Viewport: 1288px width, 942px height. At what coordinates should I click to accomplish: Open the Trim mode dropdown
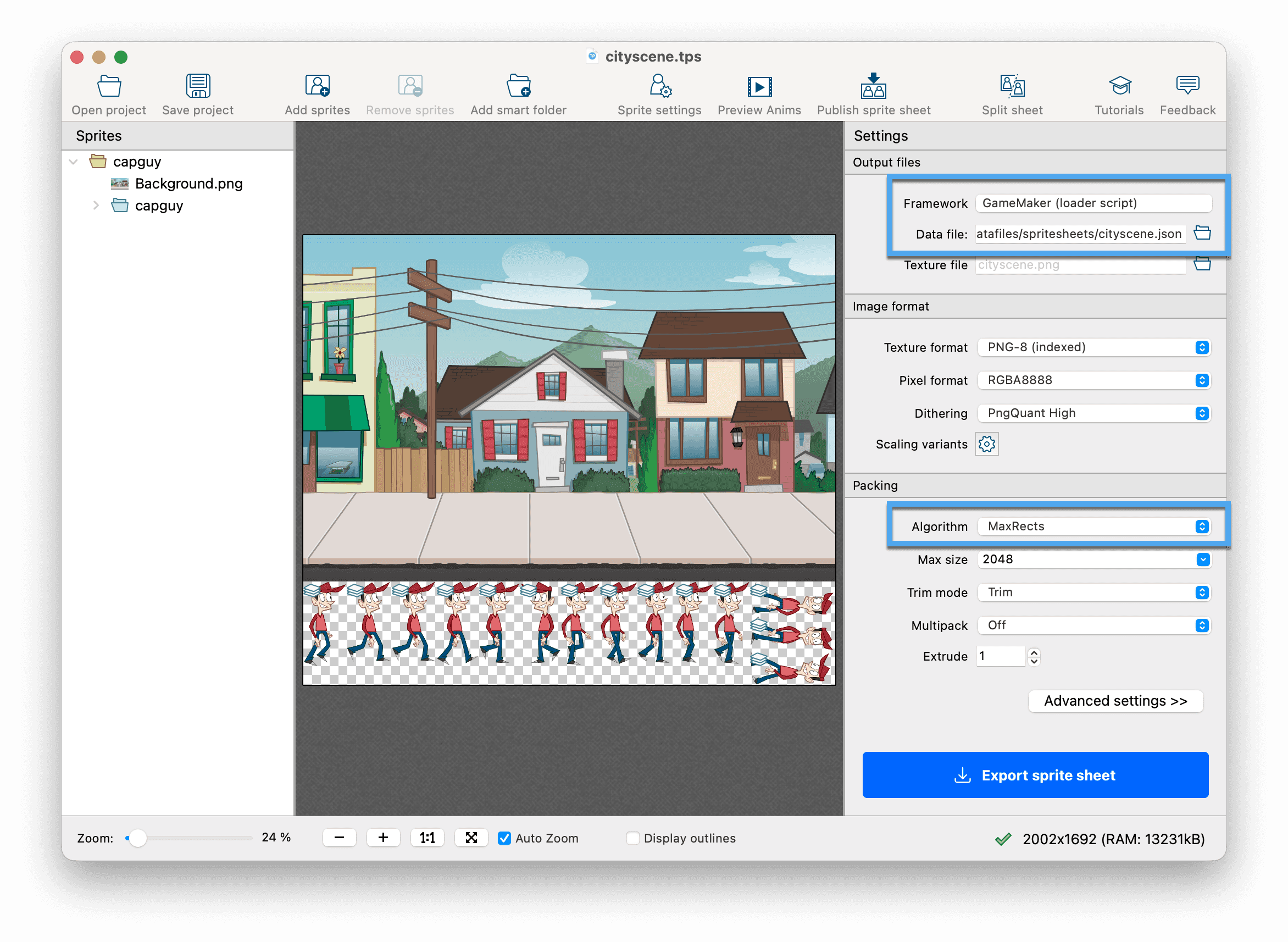1093,592
